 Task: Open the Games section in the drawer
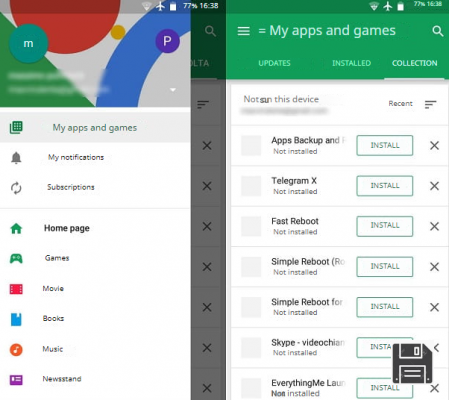pyautogui.click(x=95, y=258)
